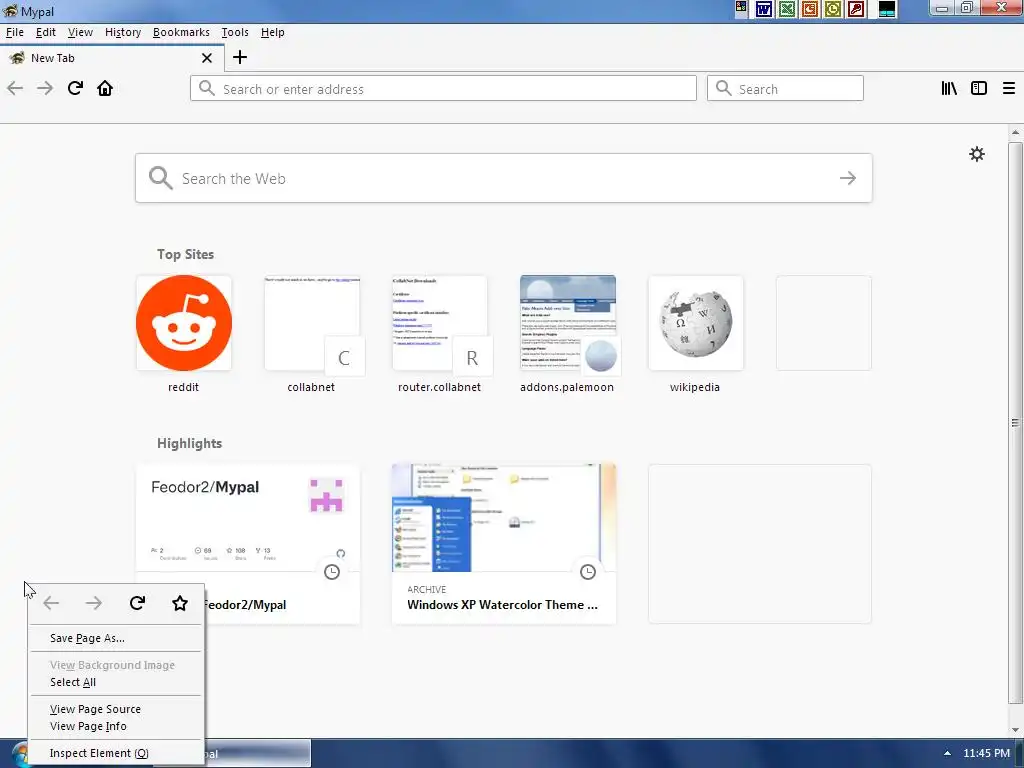Open the History menu
Viewport: 1024px width, 768px height.
click(x=123, y=32)
